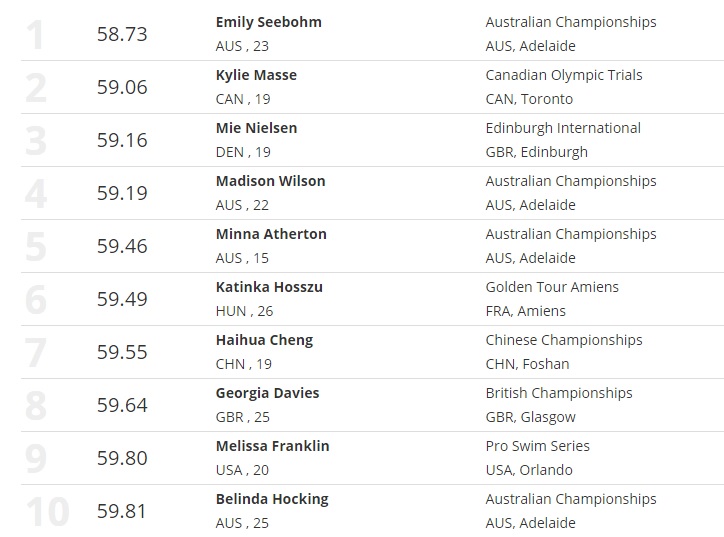Click British Championships meet name
The height and width of the screenshot is (537, 724).
point(559,393)
